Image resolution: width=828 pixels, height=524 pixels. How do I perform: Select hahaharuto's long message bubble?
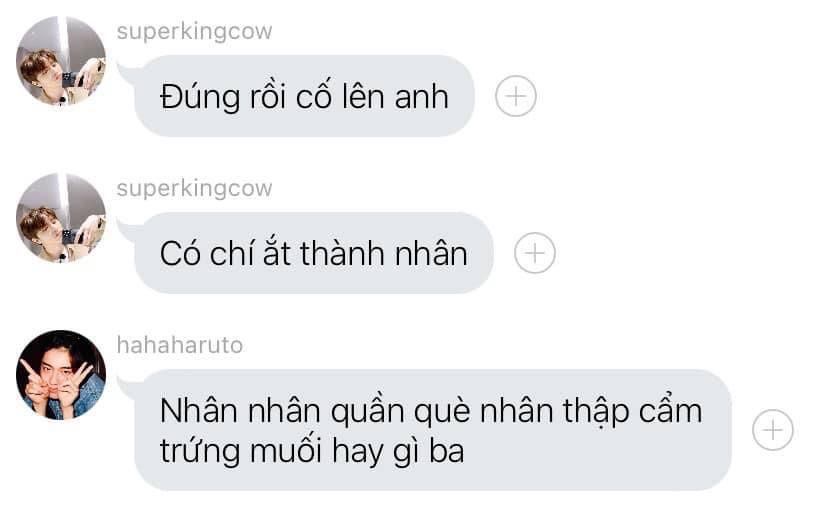432,430
